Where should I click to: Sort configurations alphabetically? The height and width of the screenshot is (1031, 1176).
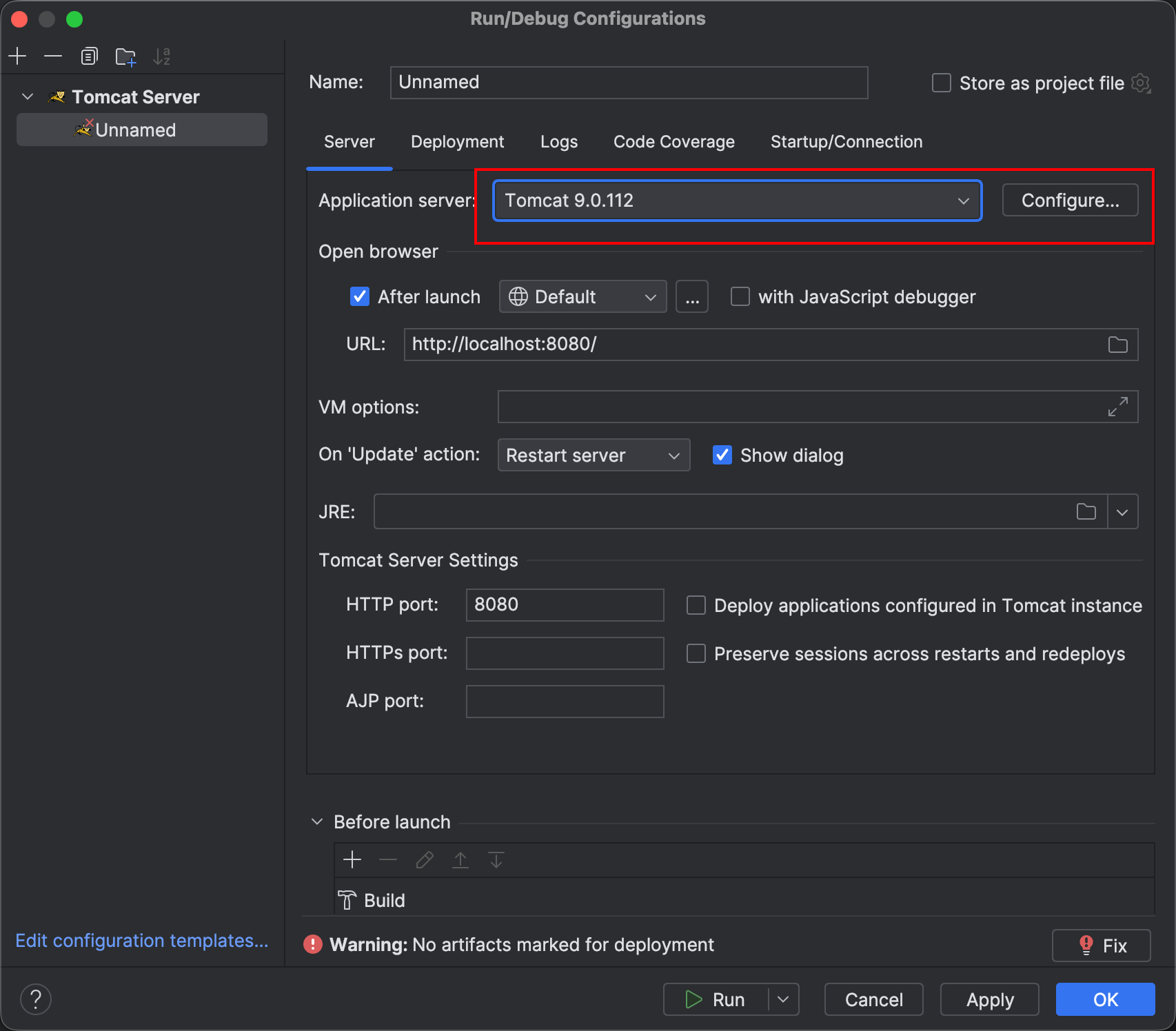pyautogui.click(x=161, y=57)
